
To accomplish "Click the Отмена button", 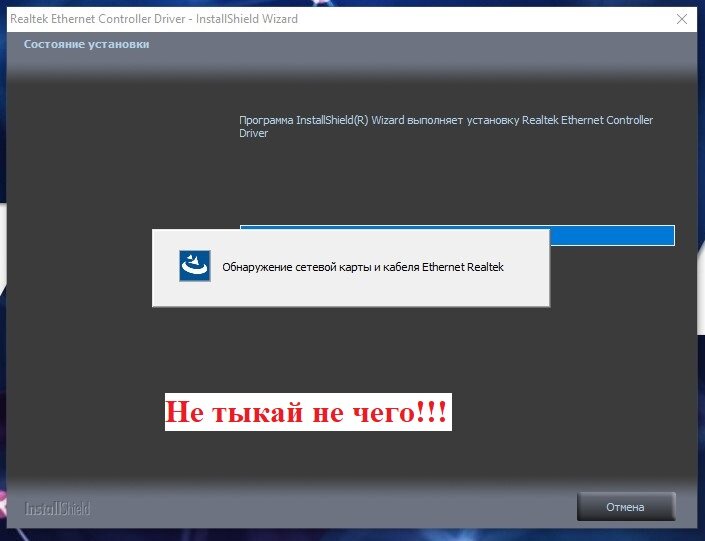I will point(625,507).
